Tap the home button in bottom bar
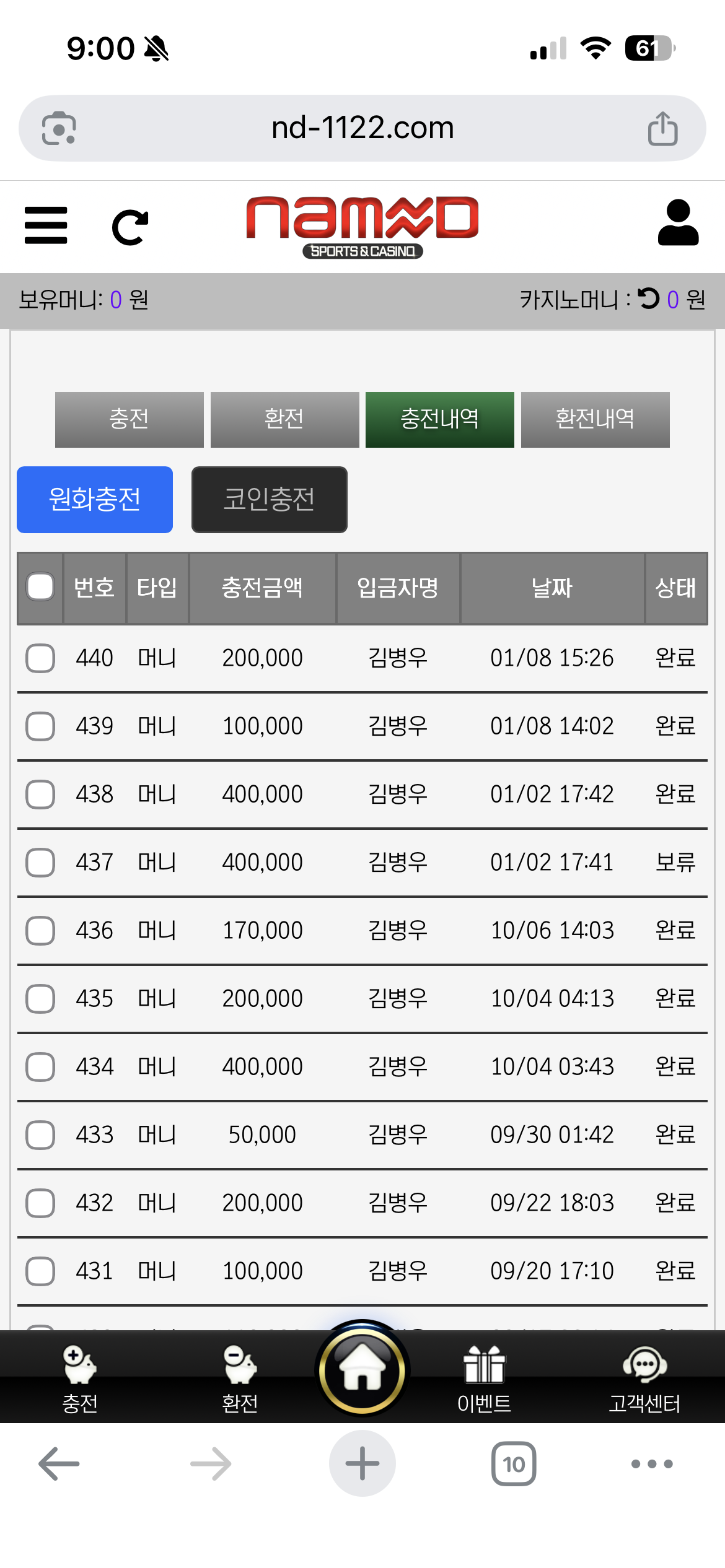This screenshot has height=1568, width=725. (362, 1370)
